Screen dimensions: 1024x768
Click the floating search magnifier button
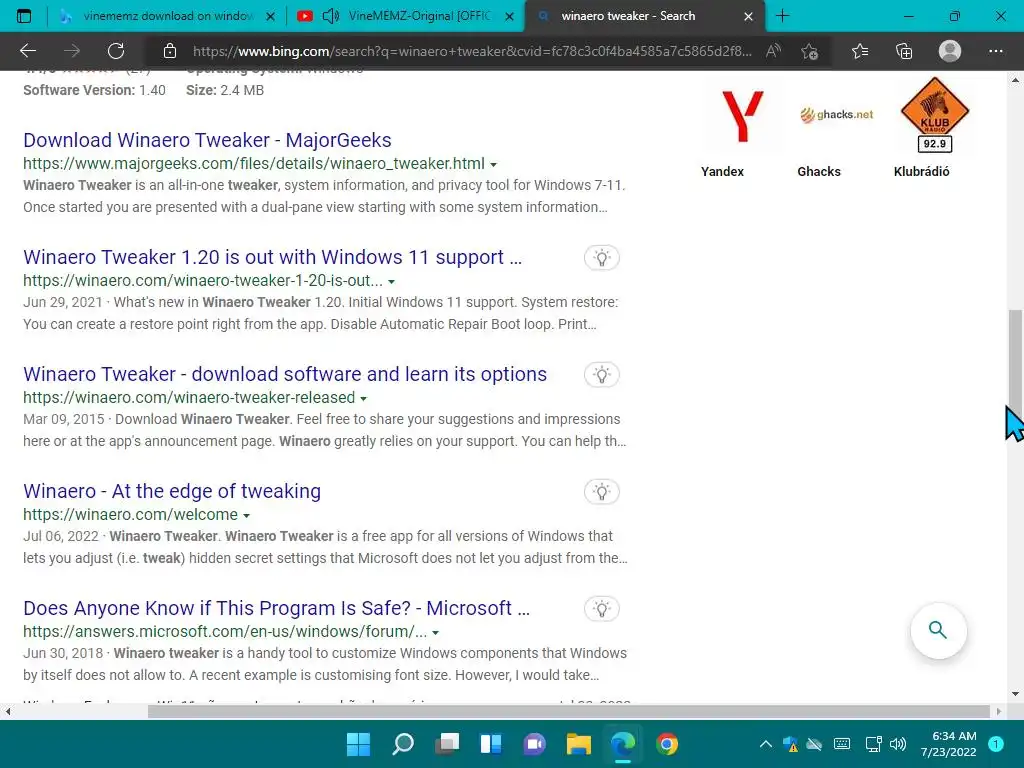(x=938, y=630)
